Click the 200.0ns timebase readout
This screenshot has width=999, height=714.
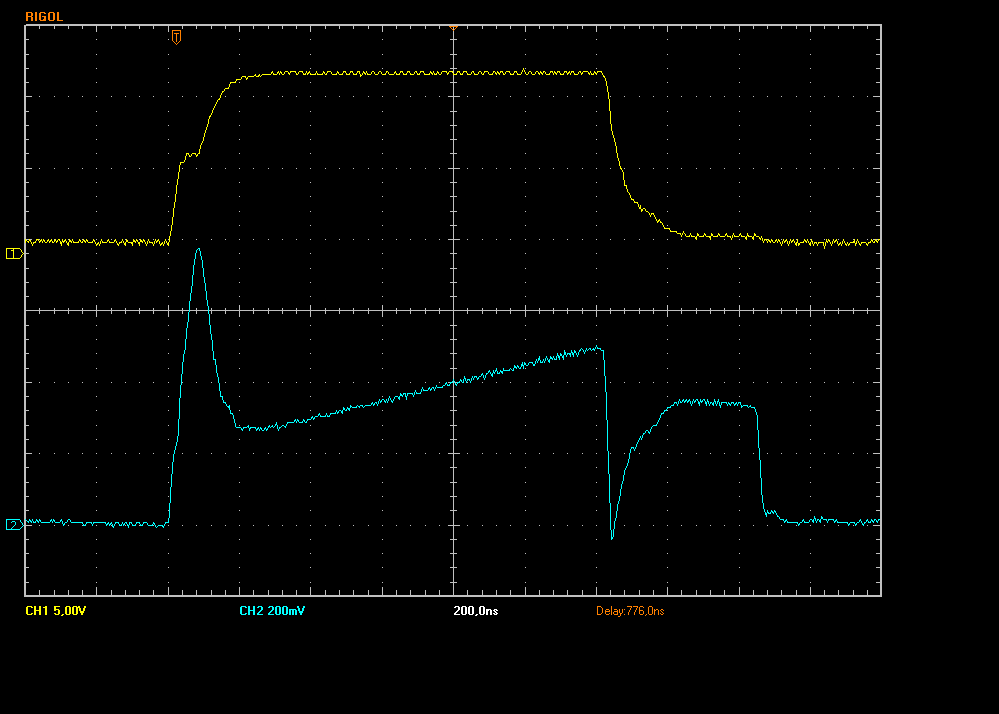(476, 611)
